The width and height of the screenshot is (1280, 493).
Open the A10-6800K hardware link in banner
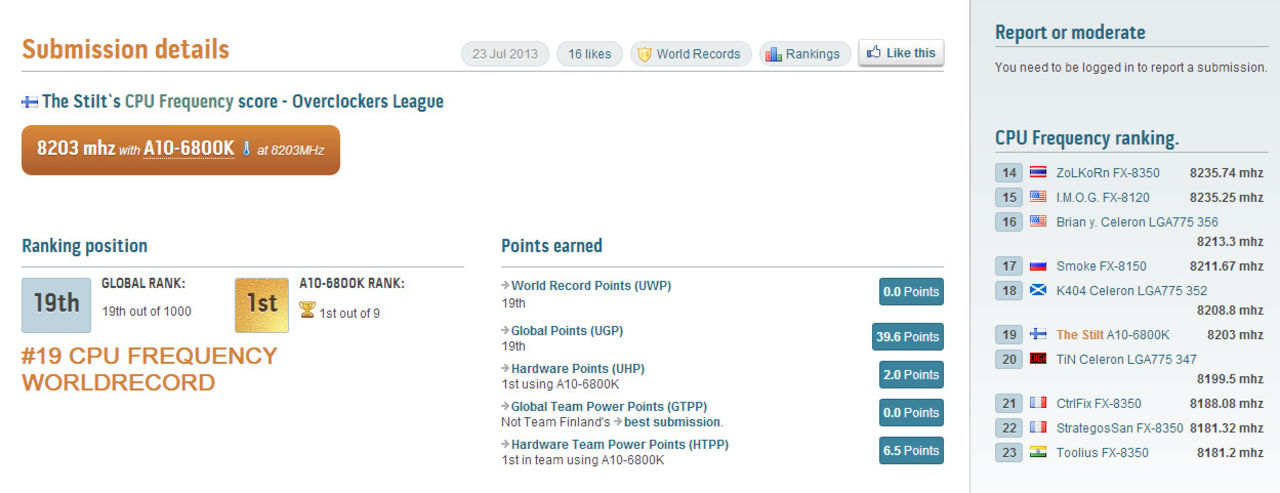point(189,149)
